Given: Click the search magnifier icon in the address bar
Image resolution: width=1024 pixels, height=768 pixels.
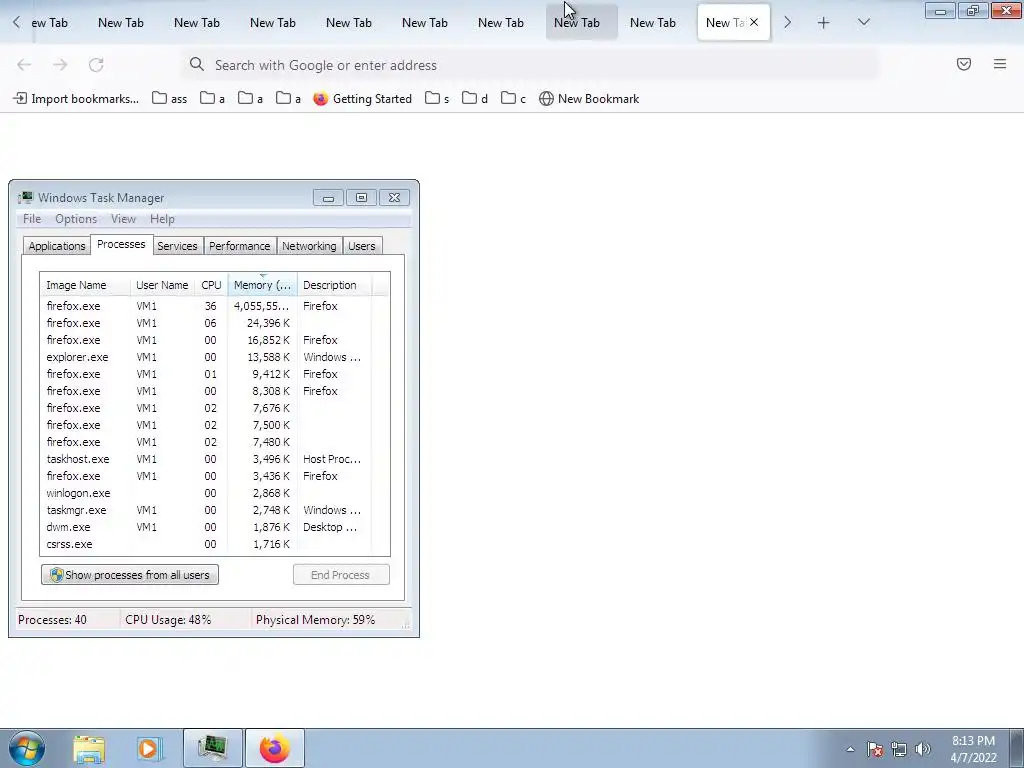Looking at the screenshot, I should 197,64.
